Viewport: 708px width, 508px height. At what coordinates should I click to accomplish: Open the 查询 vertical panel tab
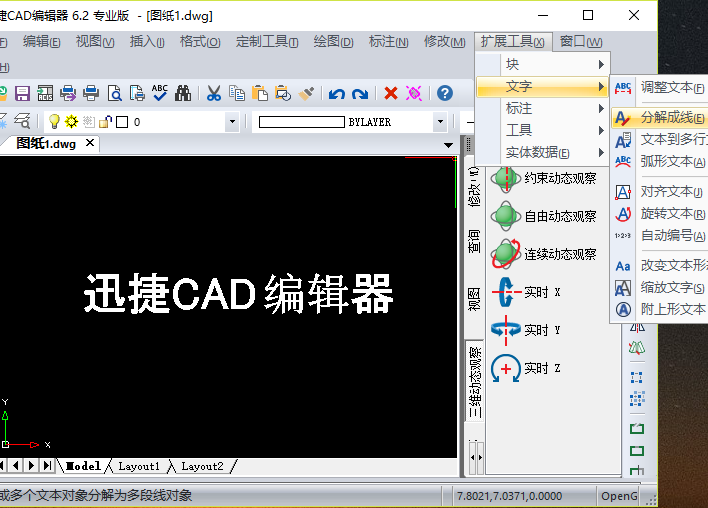(474, 241)
